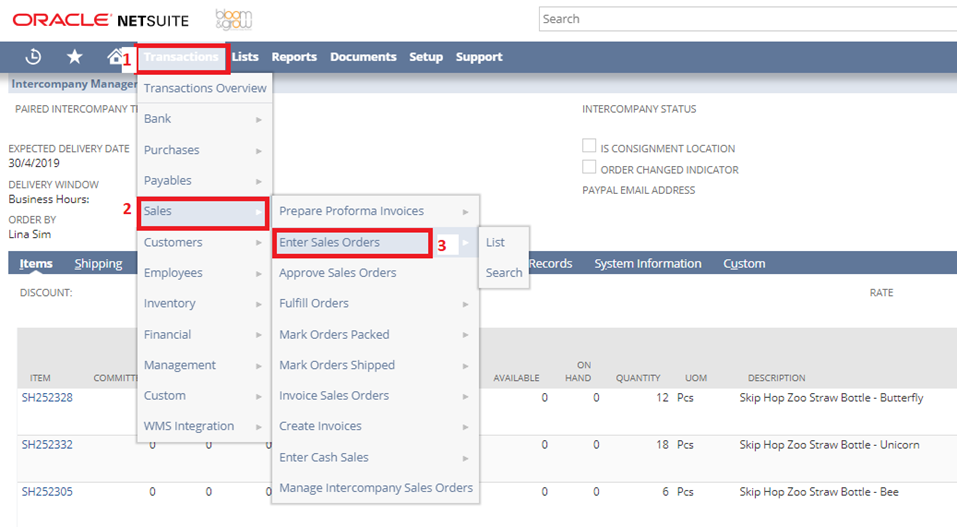Select Search under Enter Sales Orders
This screenshot has height=527, width=957.
coord(504,273)
